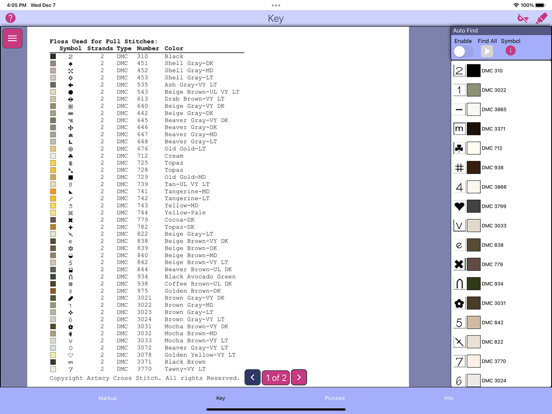The width and height of the screenshot is (552, 414).
Task: Go to next key page
Action: 299,377
